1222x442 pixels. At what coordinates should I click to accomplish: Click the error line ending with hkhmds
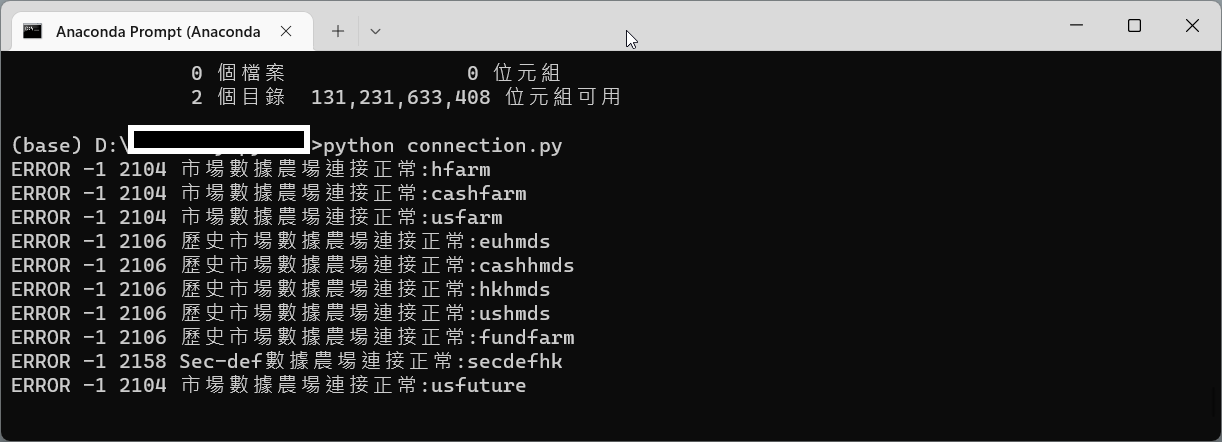point(281,289)
